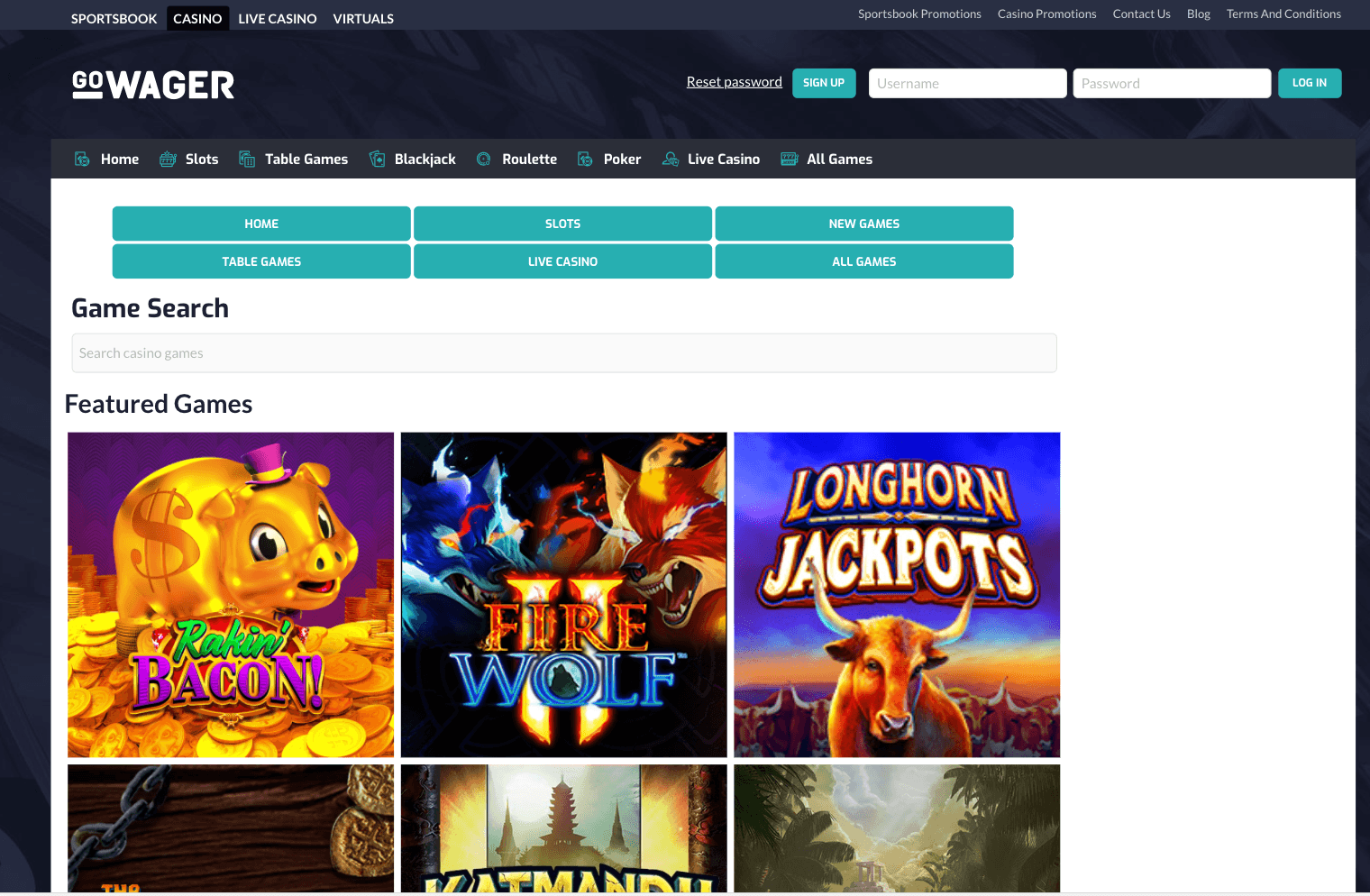Open the Longhorn Jackpots game thumbnail
The image size is (1370, 896).
[x=897, y=594]
